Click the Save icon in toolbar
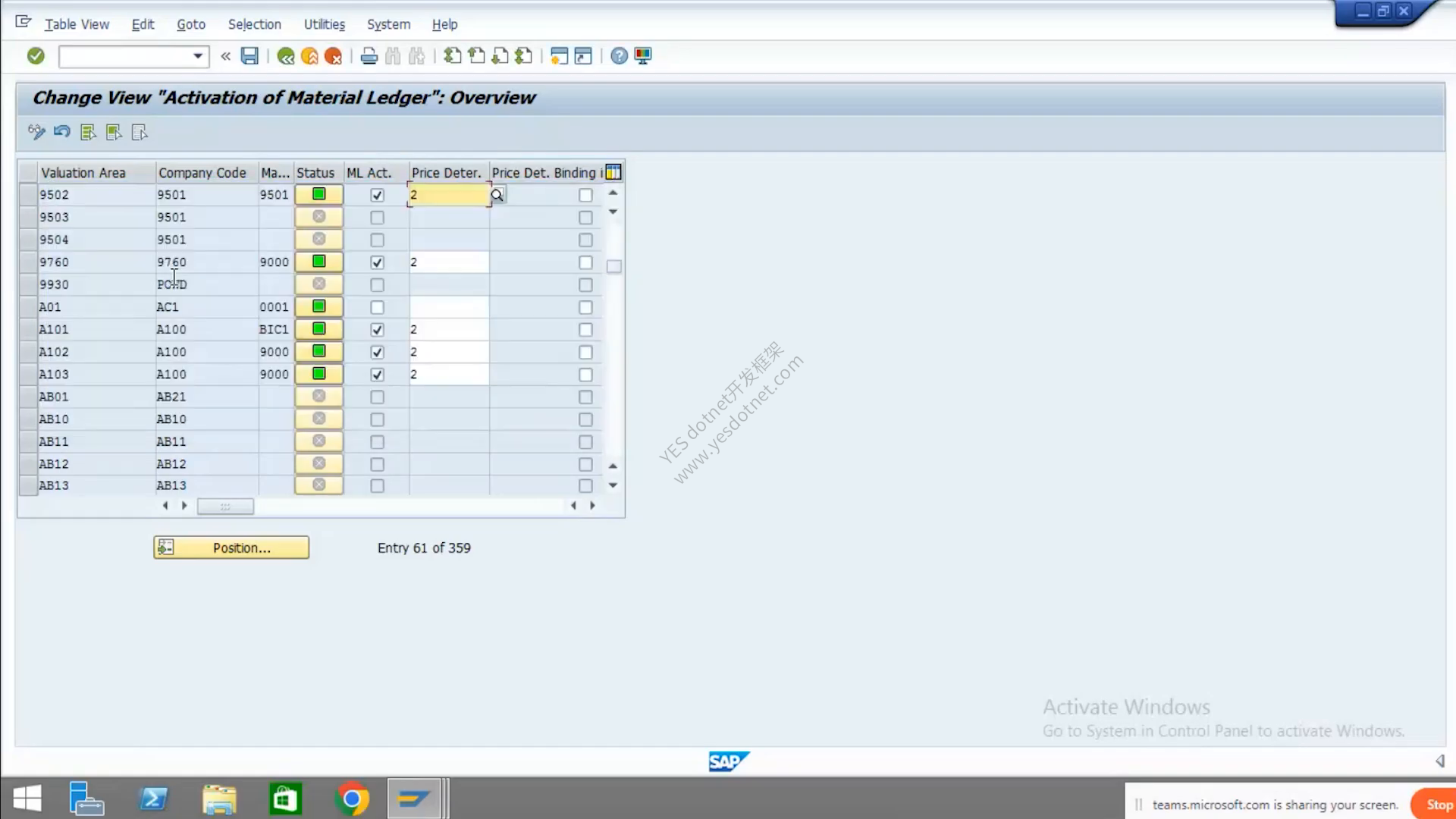The width and height of the screenshot is (1456, 819). pyautogui.click(x=249, y=56)
